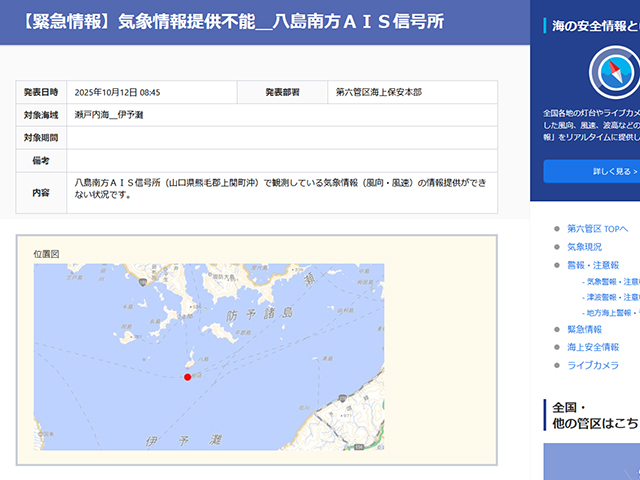Viewport: 640px width, 480px height.
Task: Open the 津波警報 sub-link
Action: [x=610, y=297]
